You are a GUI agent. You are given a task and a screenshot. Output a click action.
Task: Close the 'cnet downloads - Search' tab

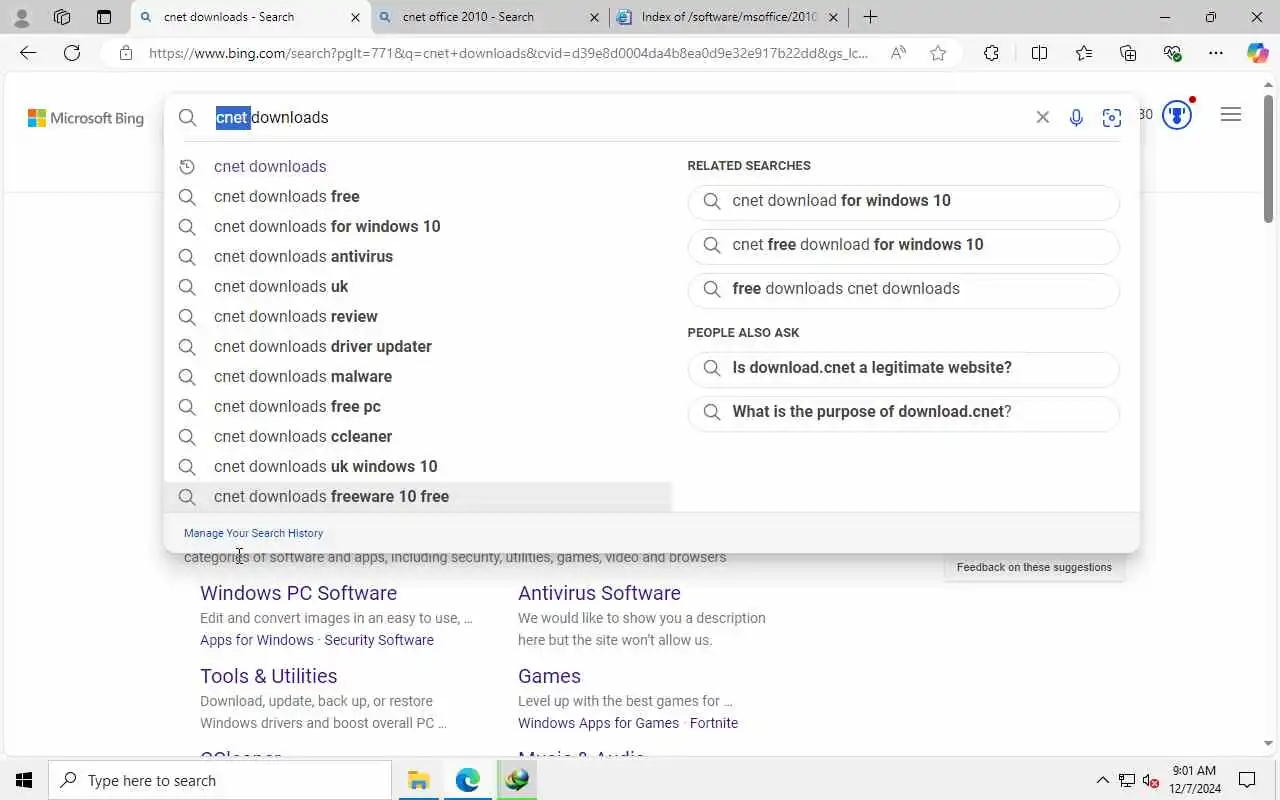[x=355, y=17]
